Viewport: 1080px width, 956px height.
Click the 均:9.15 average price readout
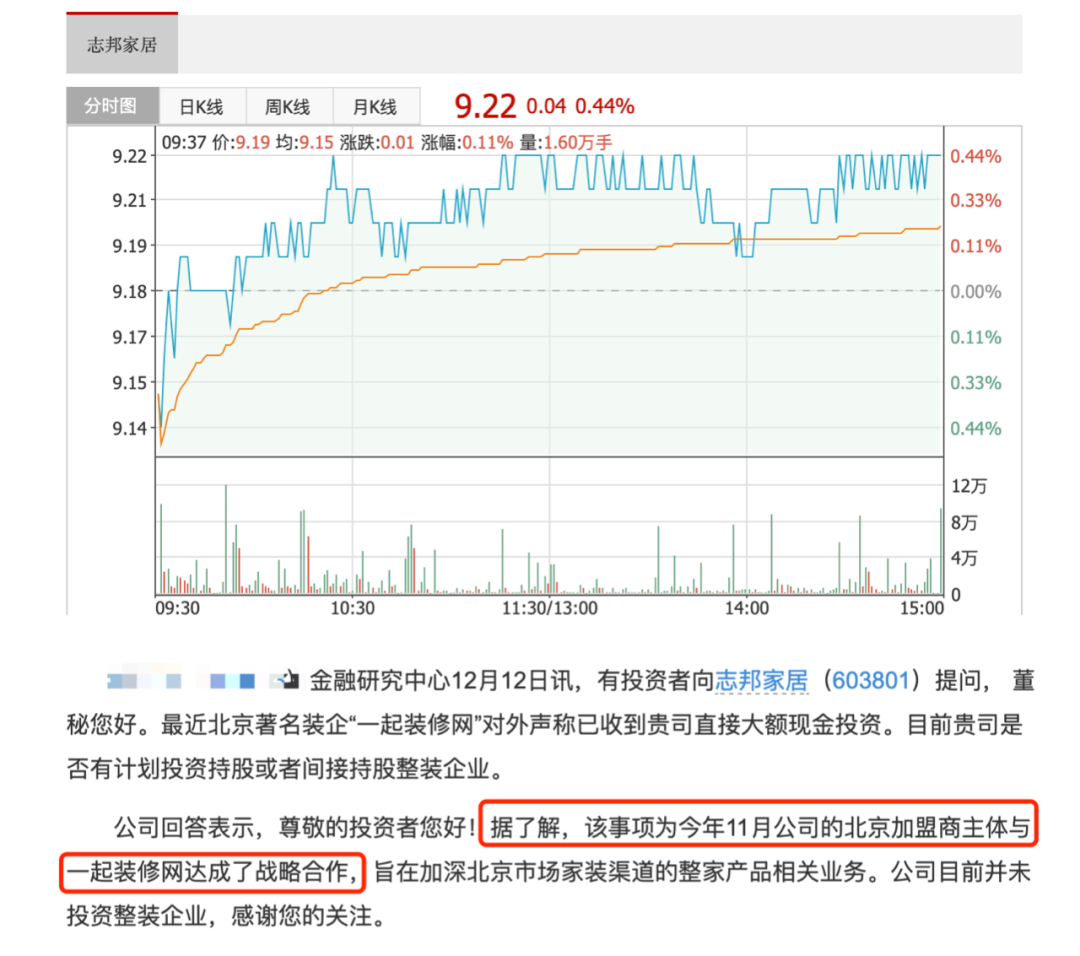[x=304, y=143]
